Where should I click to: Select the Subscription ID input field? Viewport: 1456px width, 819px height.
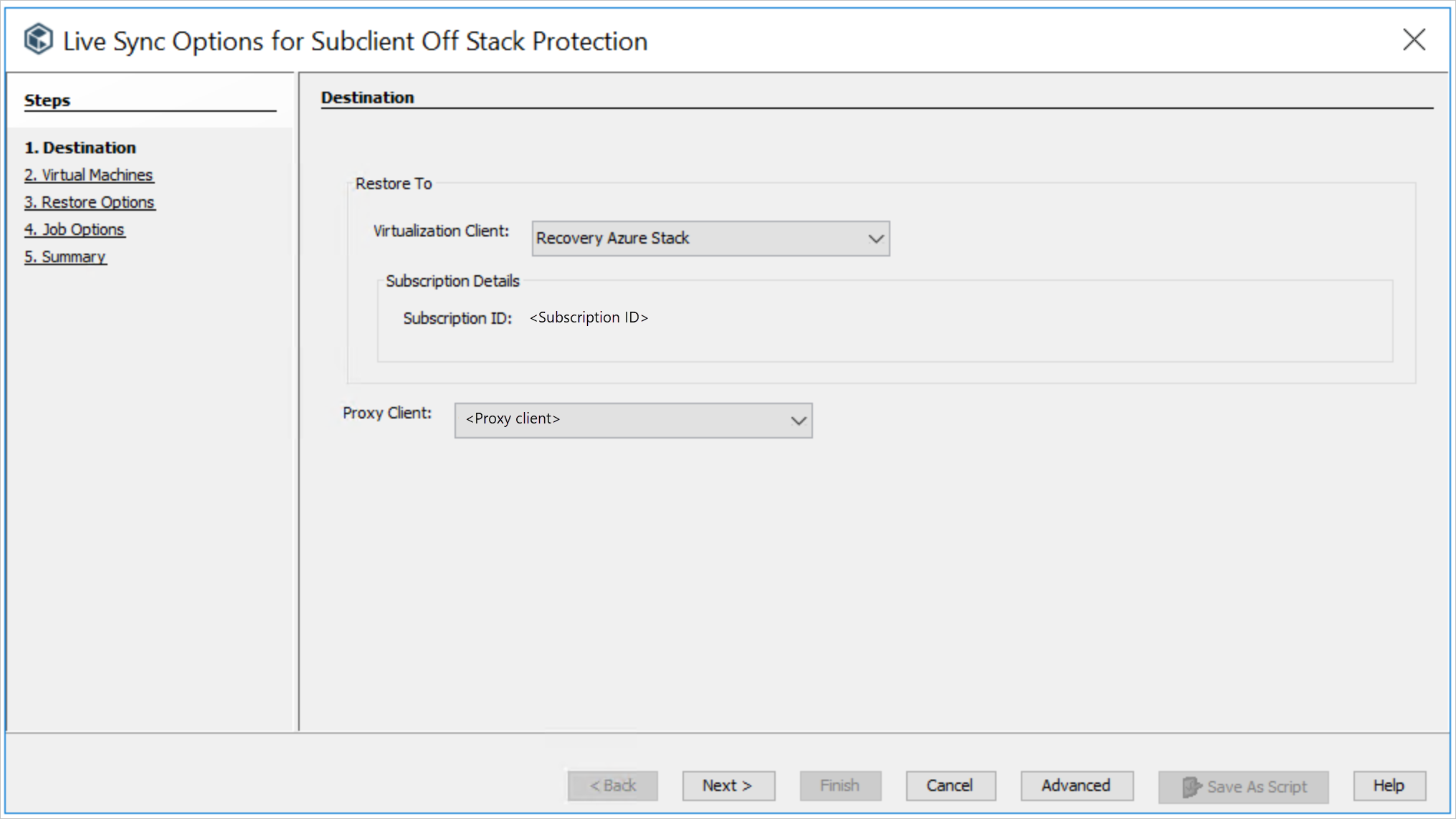pyautogui.click(x=590, y=317)
